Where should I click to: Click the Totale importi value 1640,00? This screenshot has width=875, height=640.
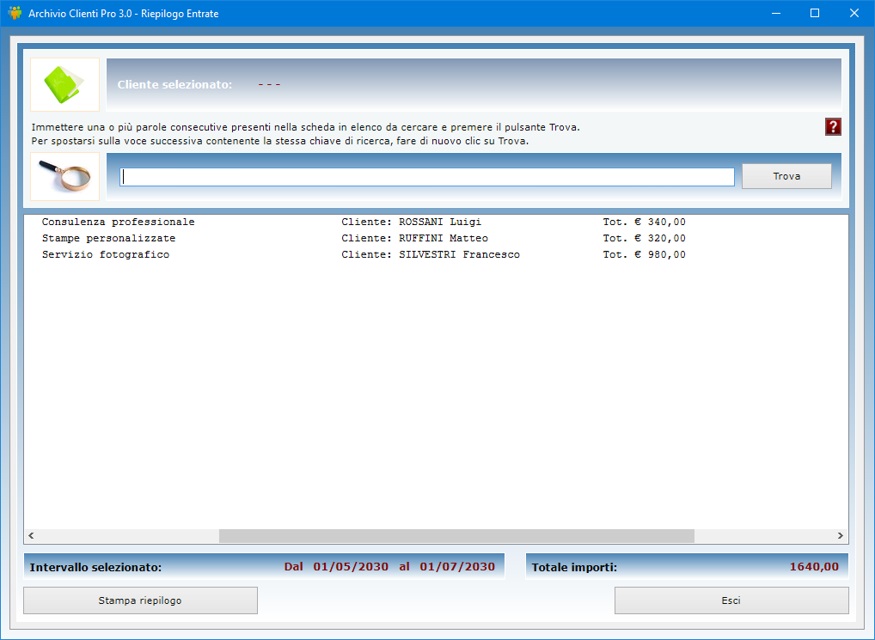pos(814,567)
